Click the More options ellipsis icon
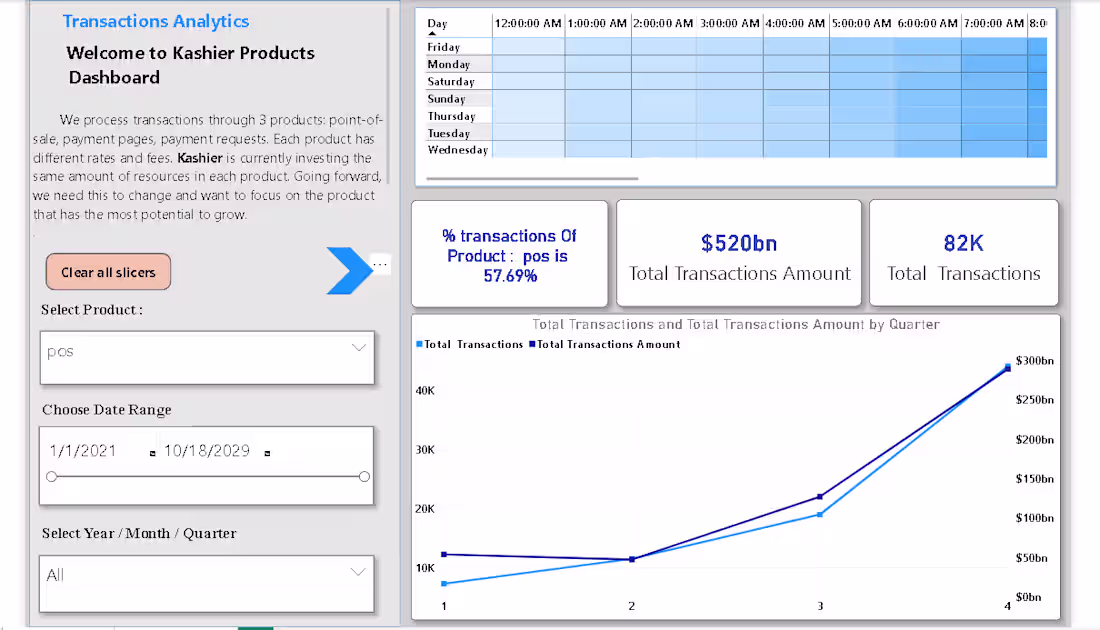The width and height of the screenshot is (1100, 630). 380,263
